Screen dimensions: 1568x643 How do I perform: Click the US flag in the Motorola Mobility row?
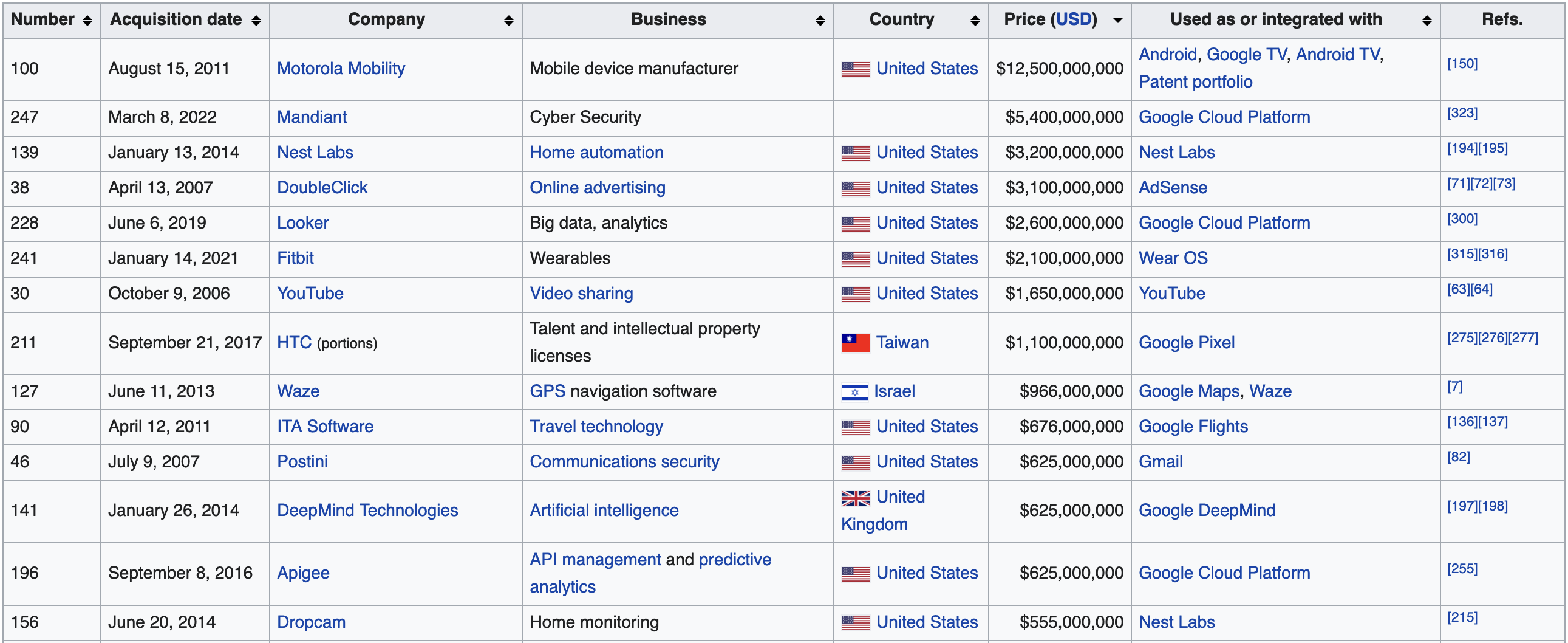click(854, 69)
